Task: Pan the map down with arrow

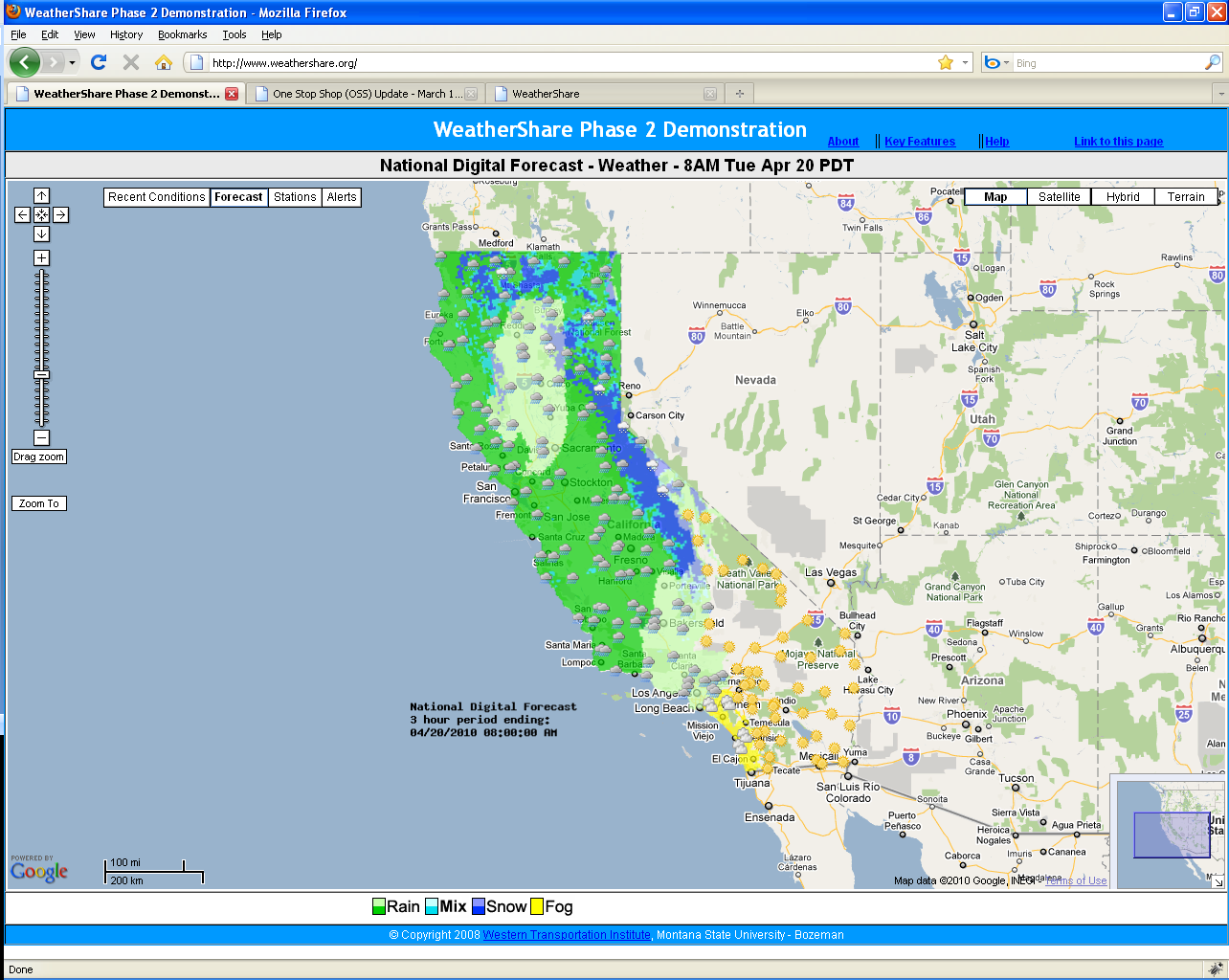Action: [x=41, y=234]
